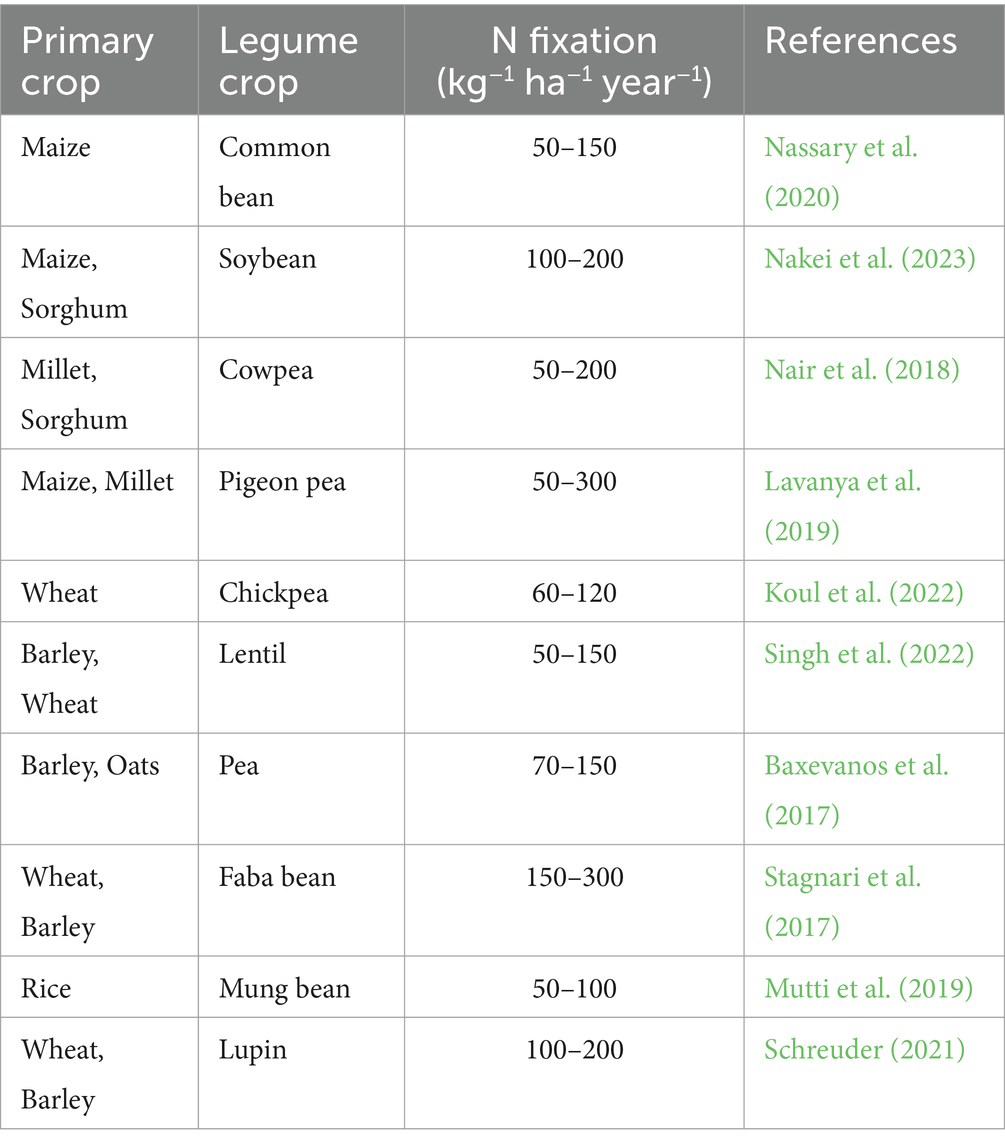Open the Singh et al. (2022) reference
The height and width of the screenshot is (1147, 1005).
point(868,654)
